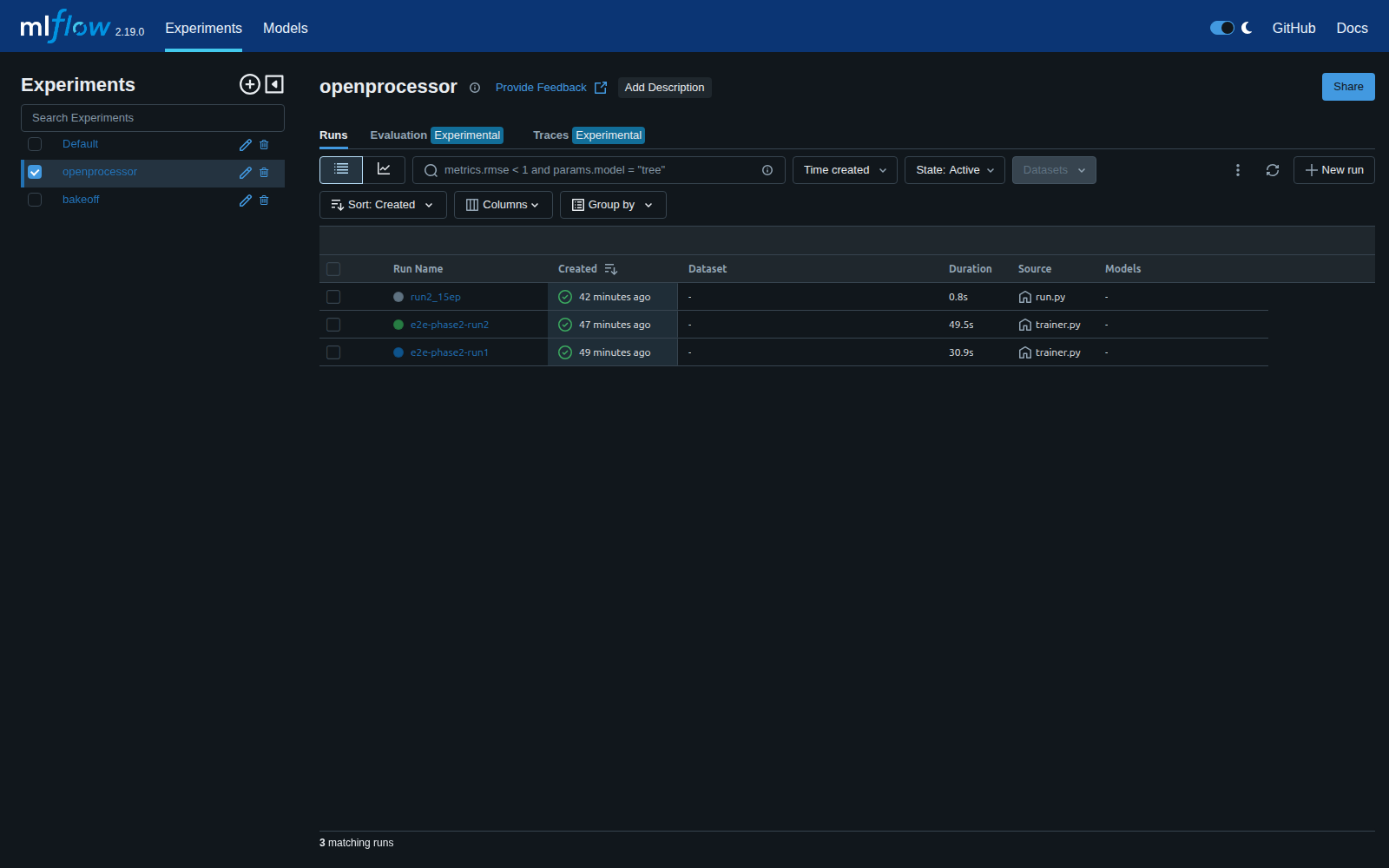Image resolution: width=1389 pixels, height=868 pixels.
Task: Switch to table list view
Action: 341,170
